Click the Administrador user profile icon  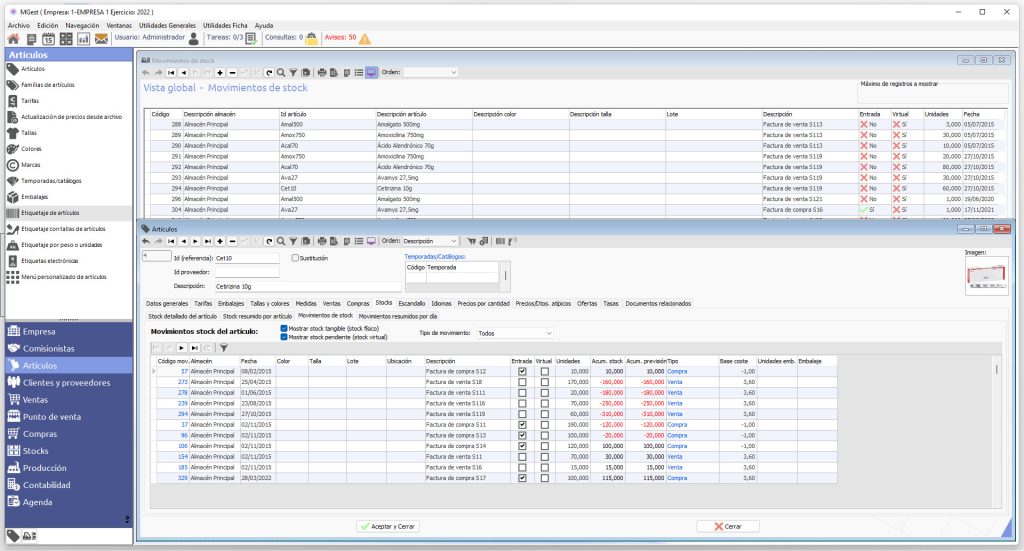click(193, 39)
